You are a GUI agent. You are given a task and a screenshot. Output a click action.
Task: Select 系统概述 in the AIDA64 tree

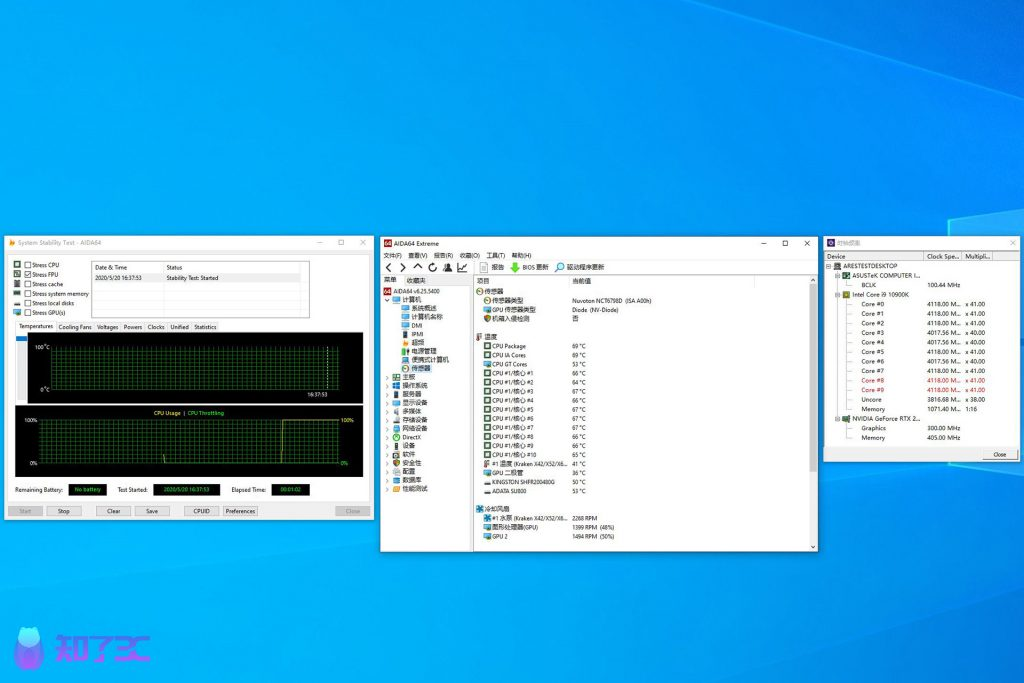click(x=419, y=308)
